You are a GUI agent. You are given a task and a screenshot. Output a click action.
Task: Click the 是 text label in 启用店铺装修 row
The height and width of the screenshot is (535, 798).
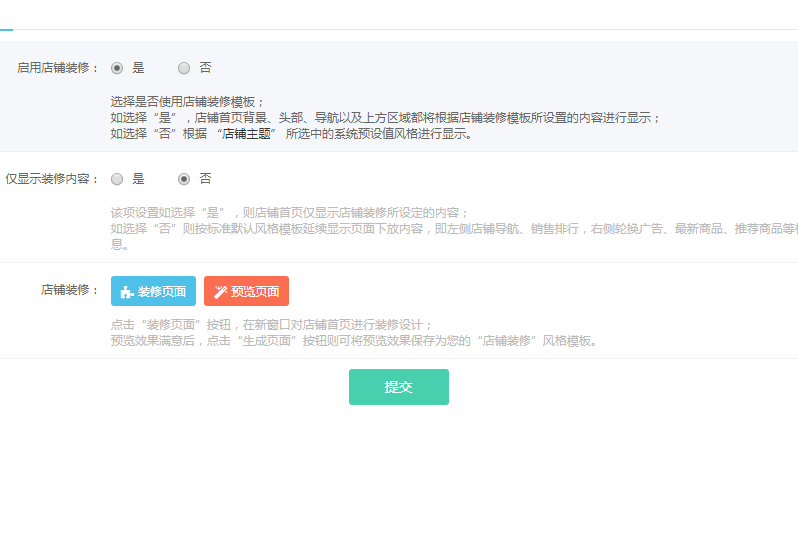[138, 68]
